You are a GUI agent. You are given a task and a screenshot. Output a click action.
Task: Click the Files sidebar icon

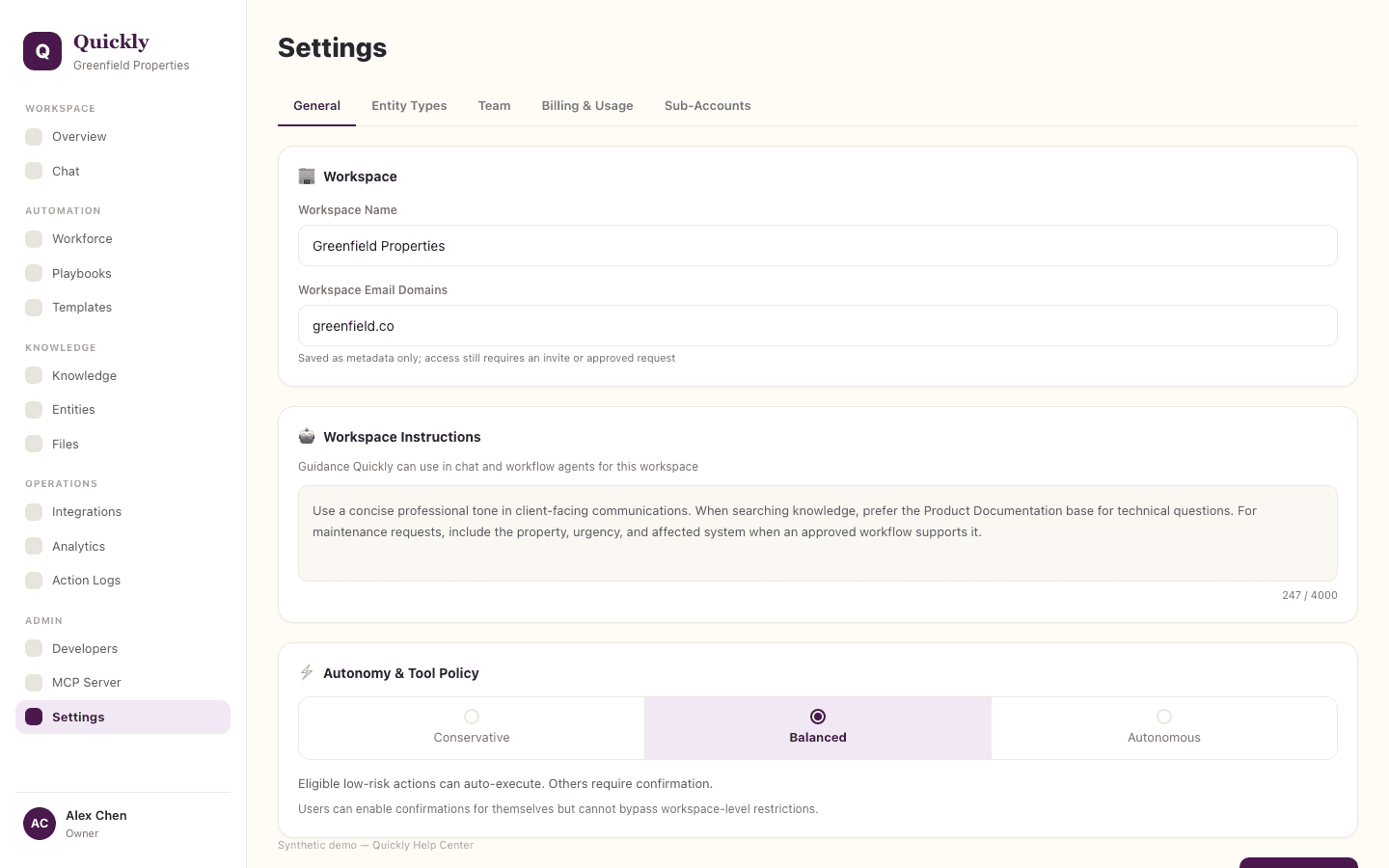(x=34, y=444)
